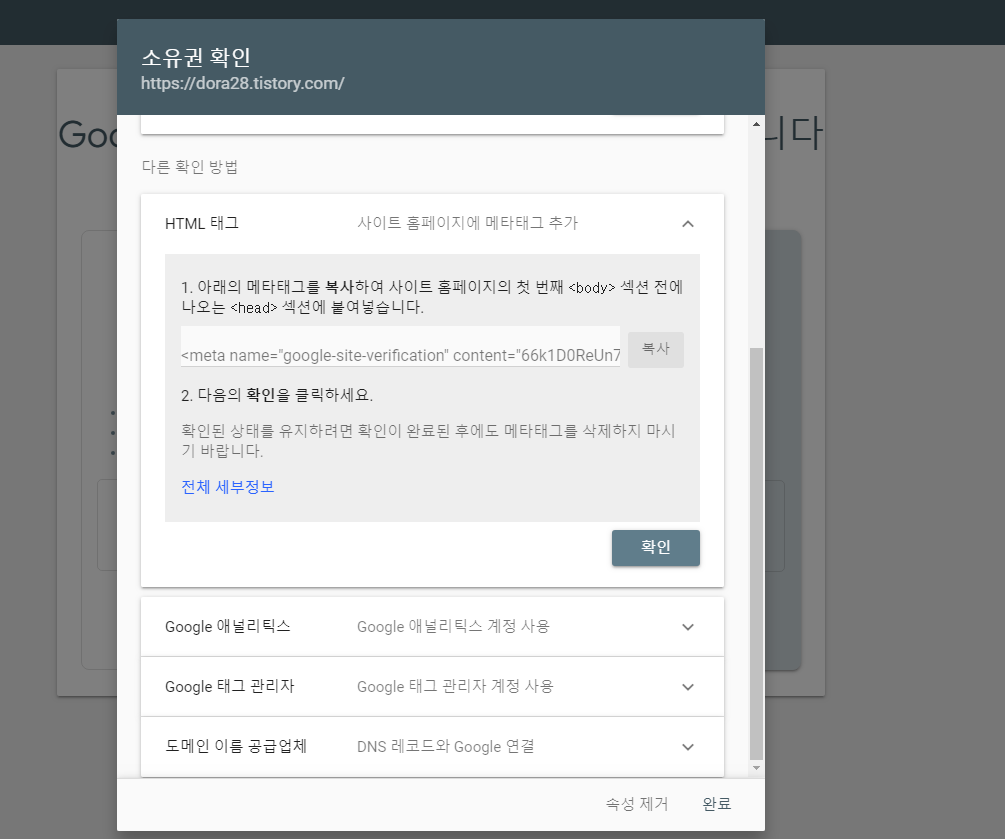The width and height of the screenshot is (1005, 839).
Task: Click the dialog's vertical scrollbar thumb
Action: 756,554
